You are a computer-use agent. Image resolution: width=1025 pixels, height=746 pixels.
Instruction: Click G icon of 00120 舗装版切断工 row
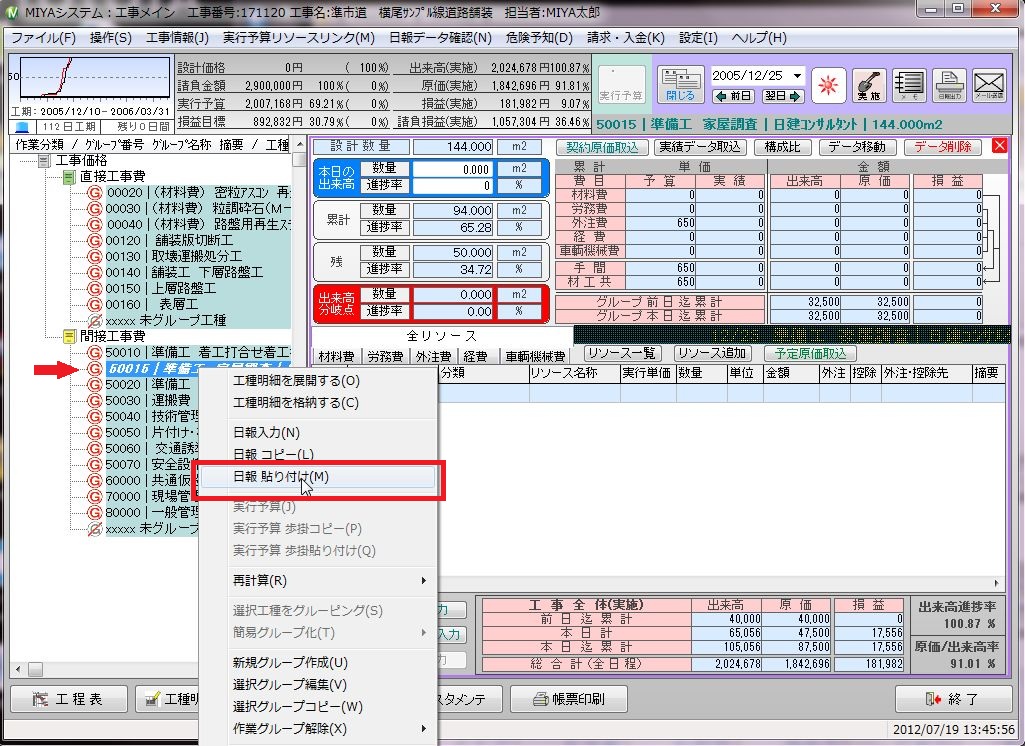point(95,241)
